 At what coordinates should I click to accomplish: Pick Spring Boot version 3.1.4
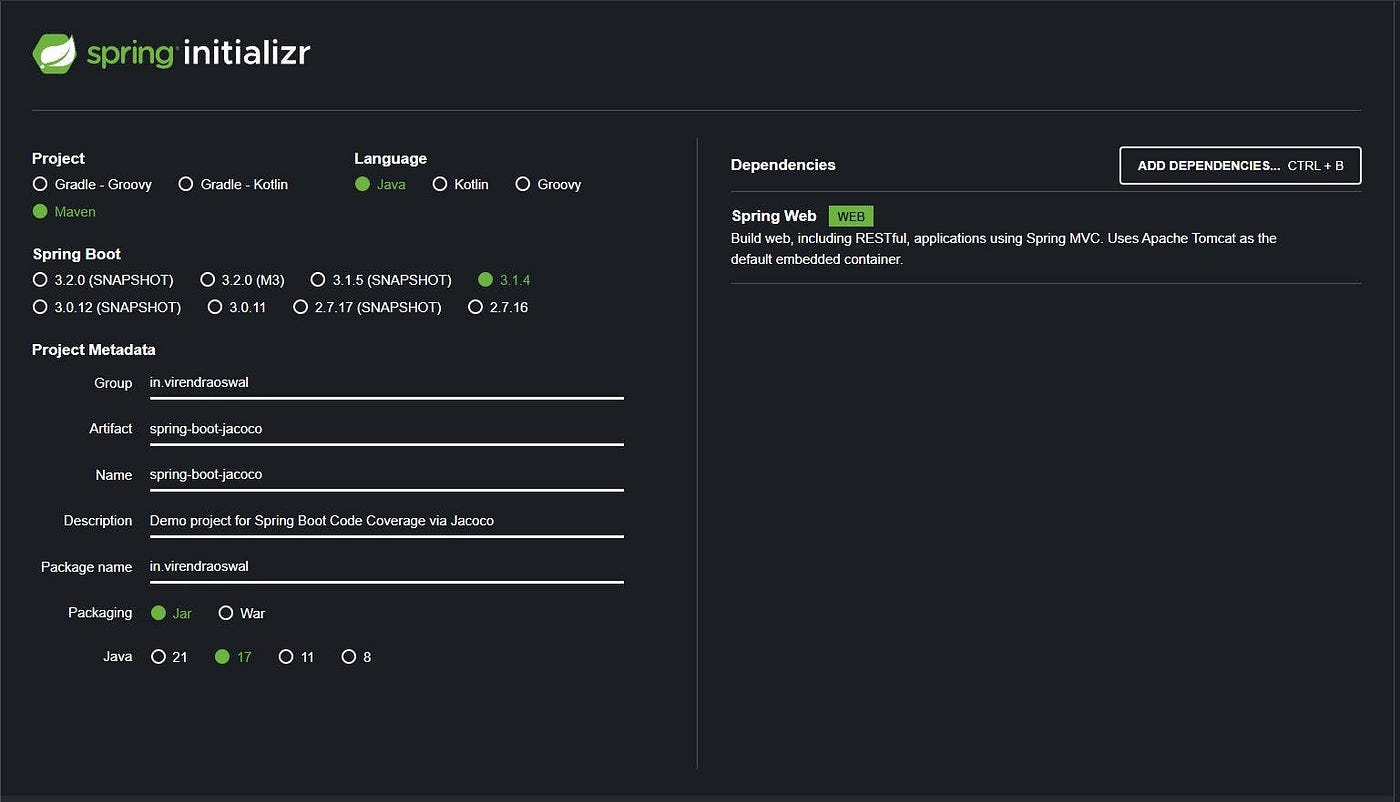click(x=504, y=280)
